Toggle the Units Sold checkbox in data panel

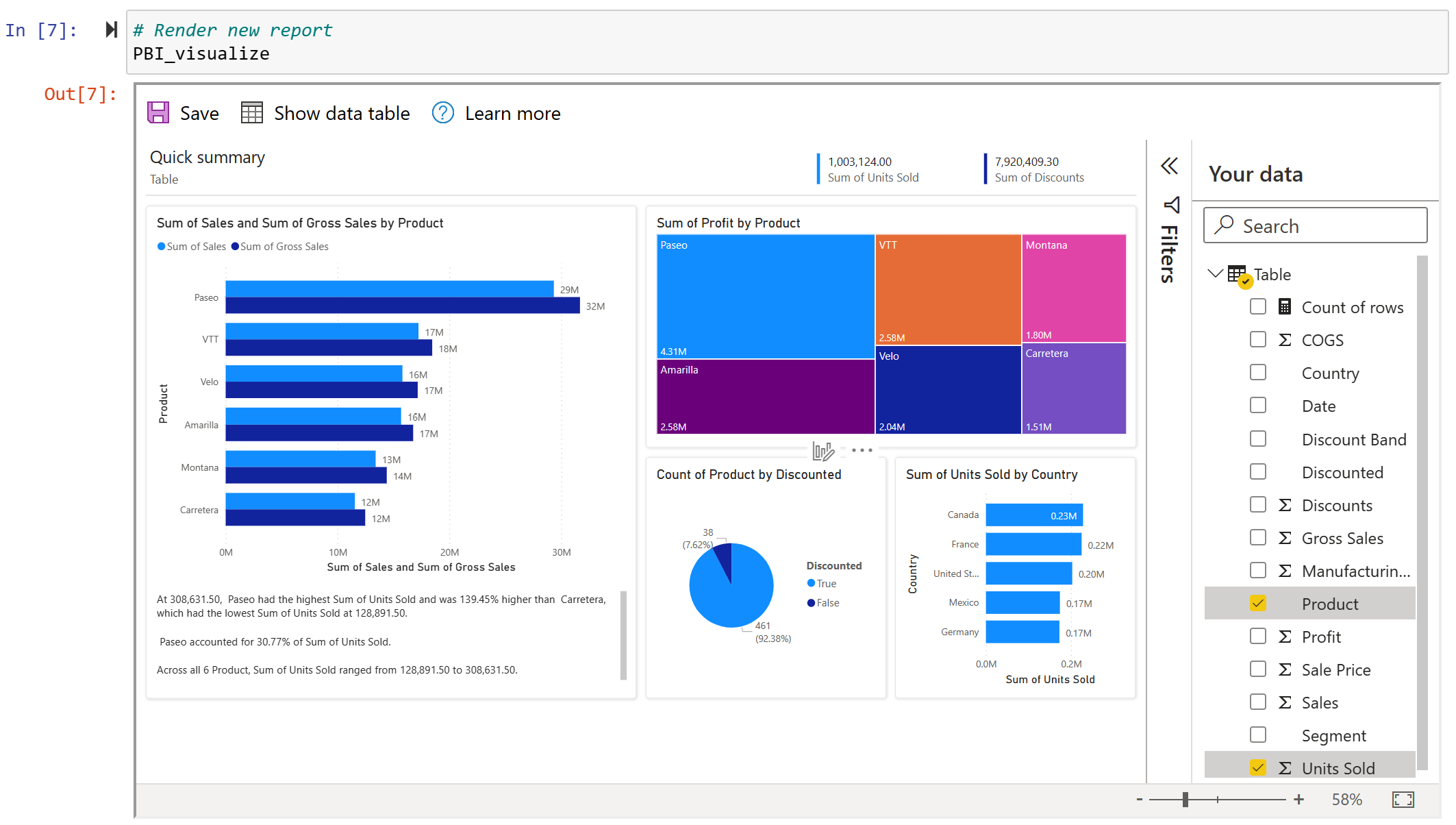pos(1258,768)
